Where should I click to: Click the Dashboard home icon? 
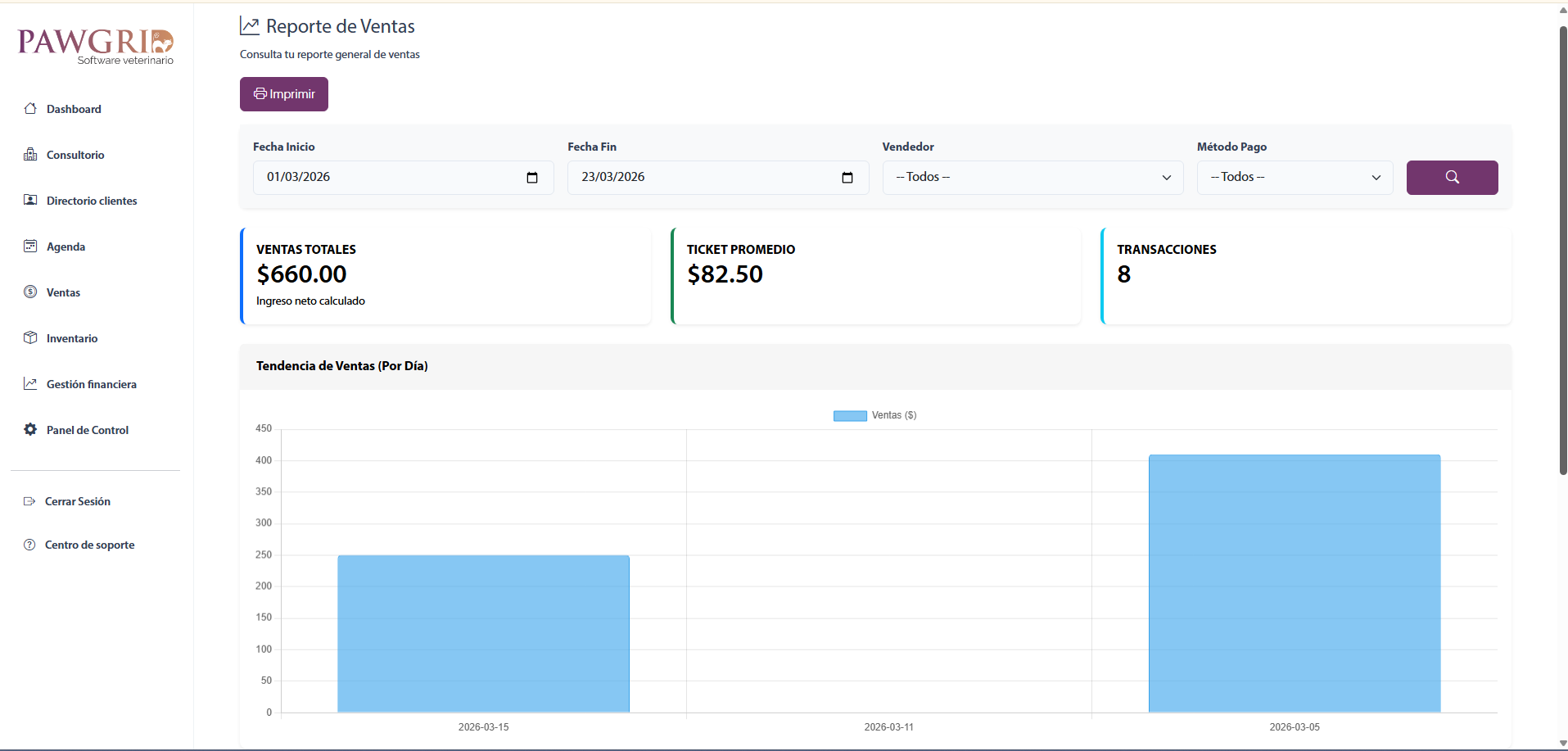30,109
